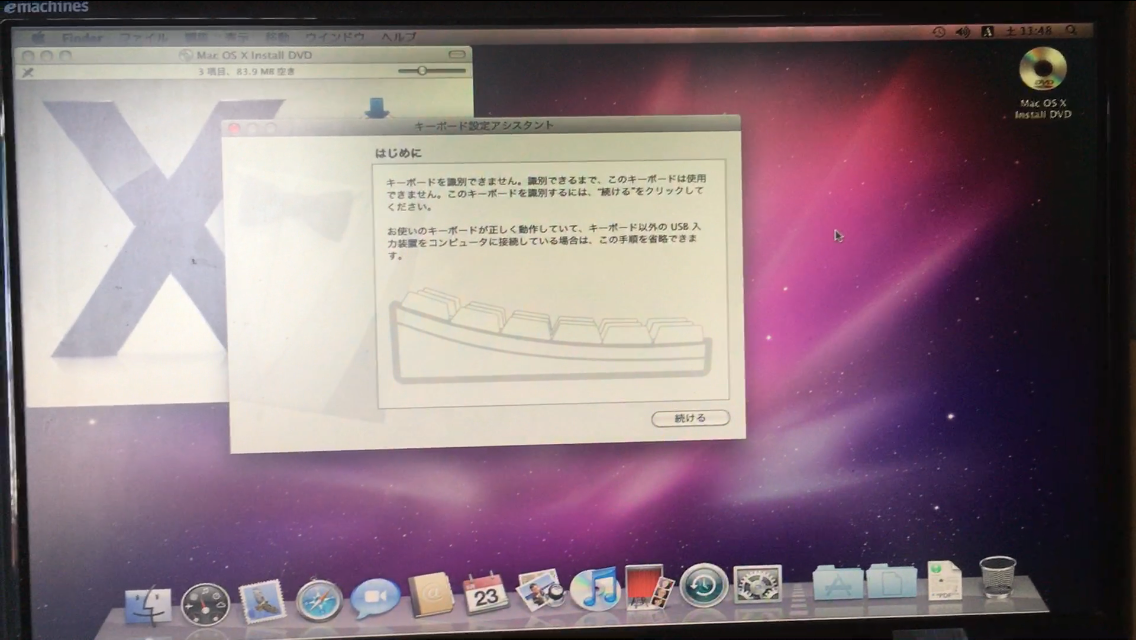
Task: Launch Safari from the Dock
Action: point(319,600)
